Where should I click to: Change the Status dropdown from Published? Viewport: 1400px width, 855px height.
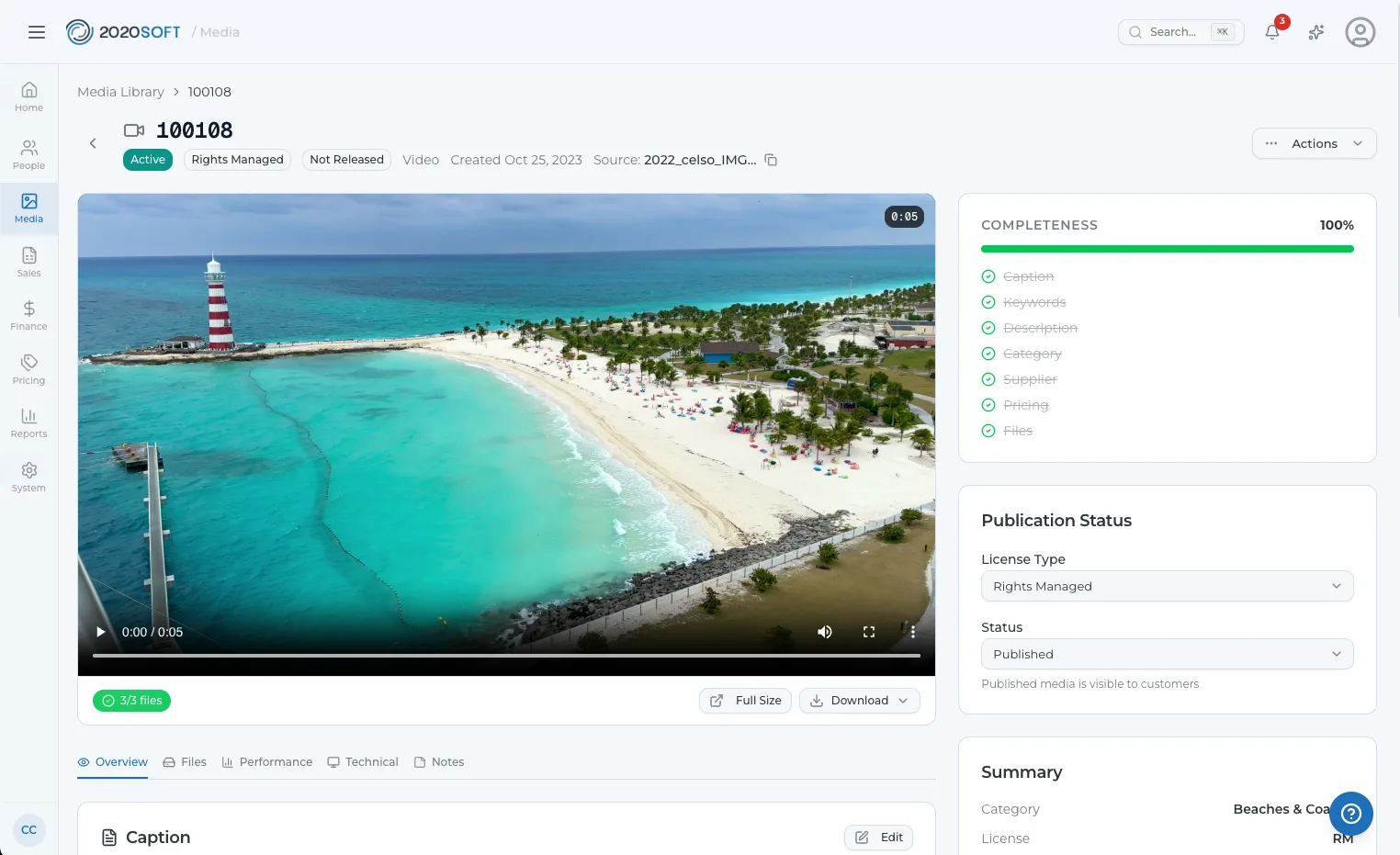coord(1166,654)
